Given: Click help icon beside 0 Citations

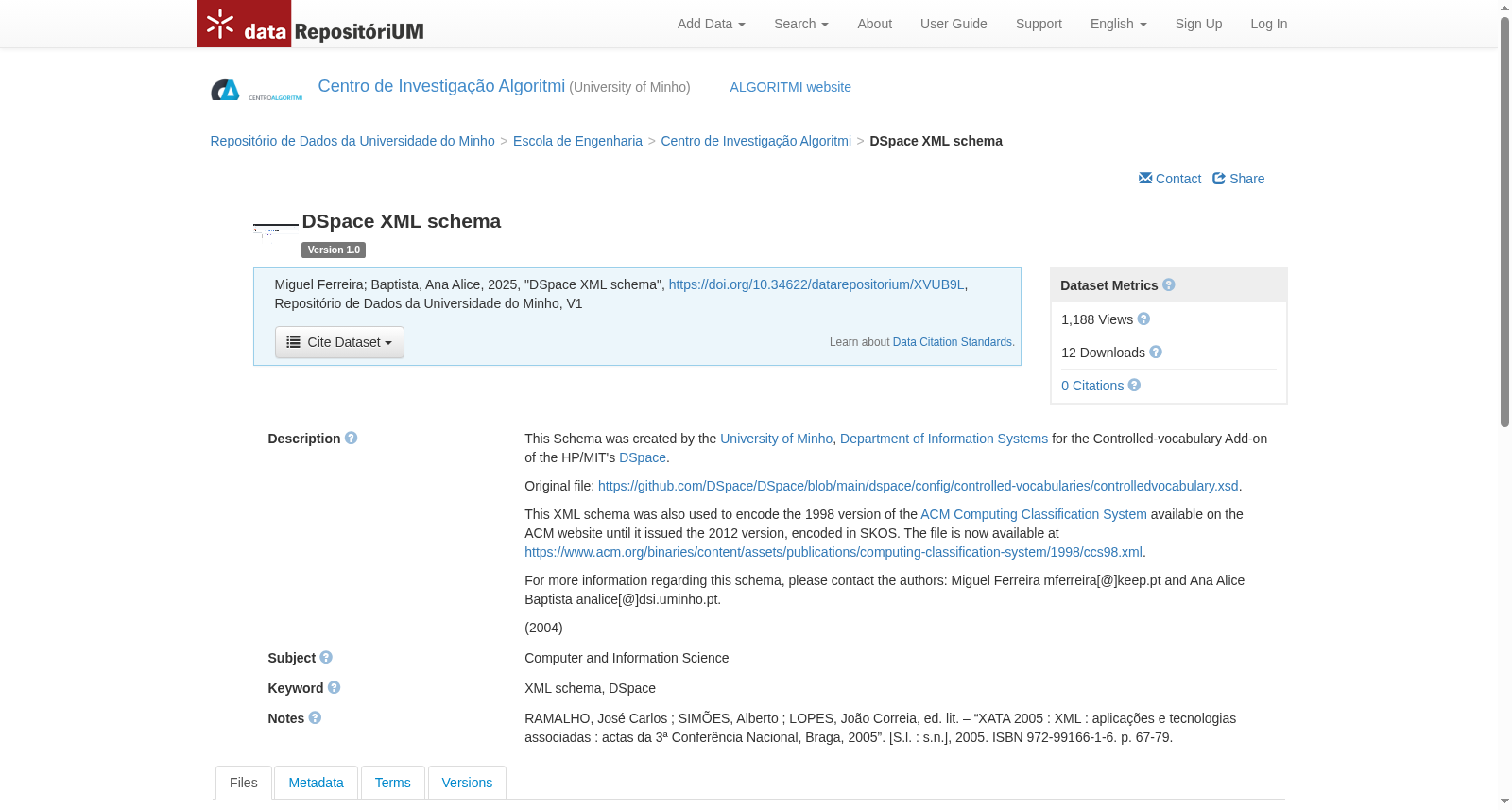Looking at the screenshot, I should (1134, 385).
